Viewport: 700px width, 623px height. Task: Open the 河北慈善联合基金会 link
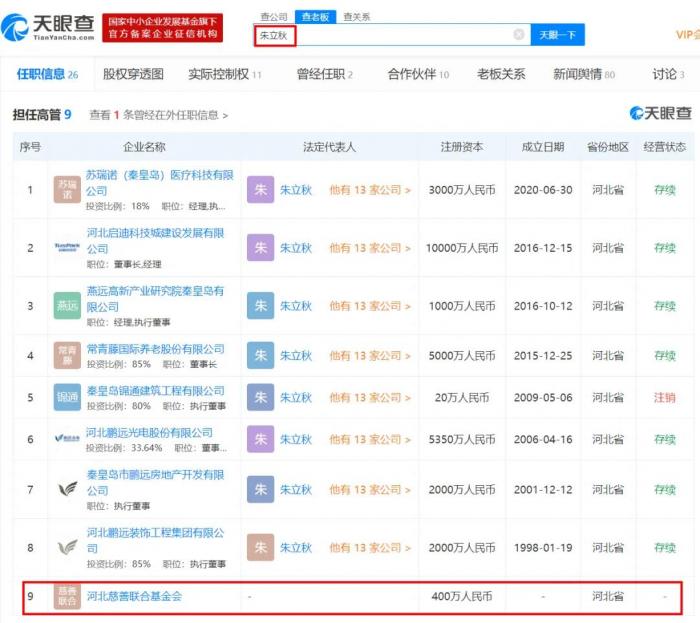point(135,596)
